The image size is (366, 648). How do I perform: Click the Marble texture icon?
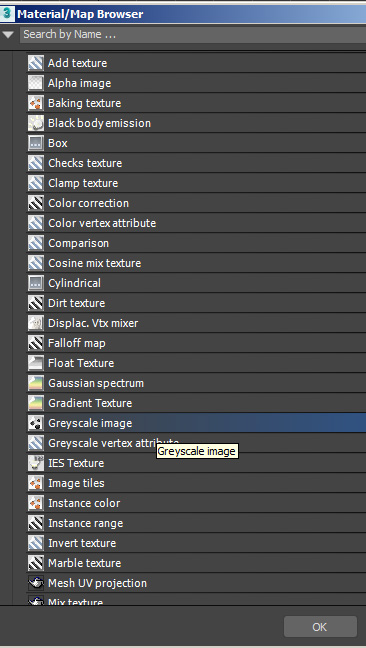tap(36, 563)
